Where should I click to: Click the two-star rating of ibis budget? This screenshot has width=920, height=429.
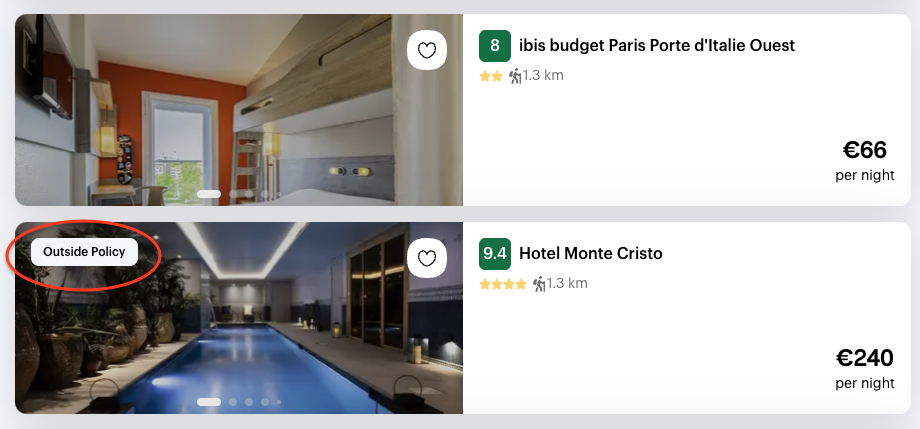pyautogui.click(x=490, y=76)
